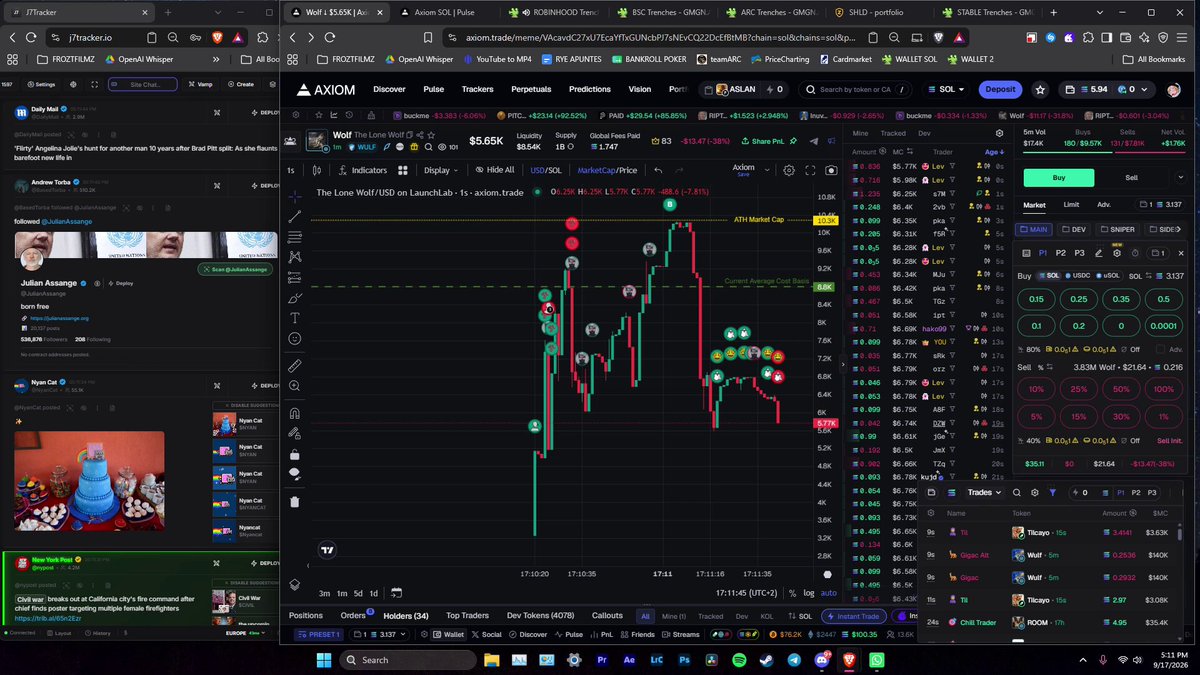Open the 1s timeframe selector
Screen dimensions: 1200x675
(291, 170)
